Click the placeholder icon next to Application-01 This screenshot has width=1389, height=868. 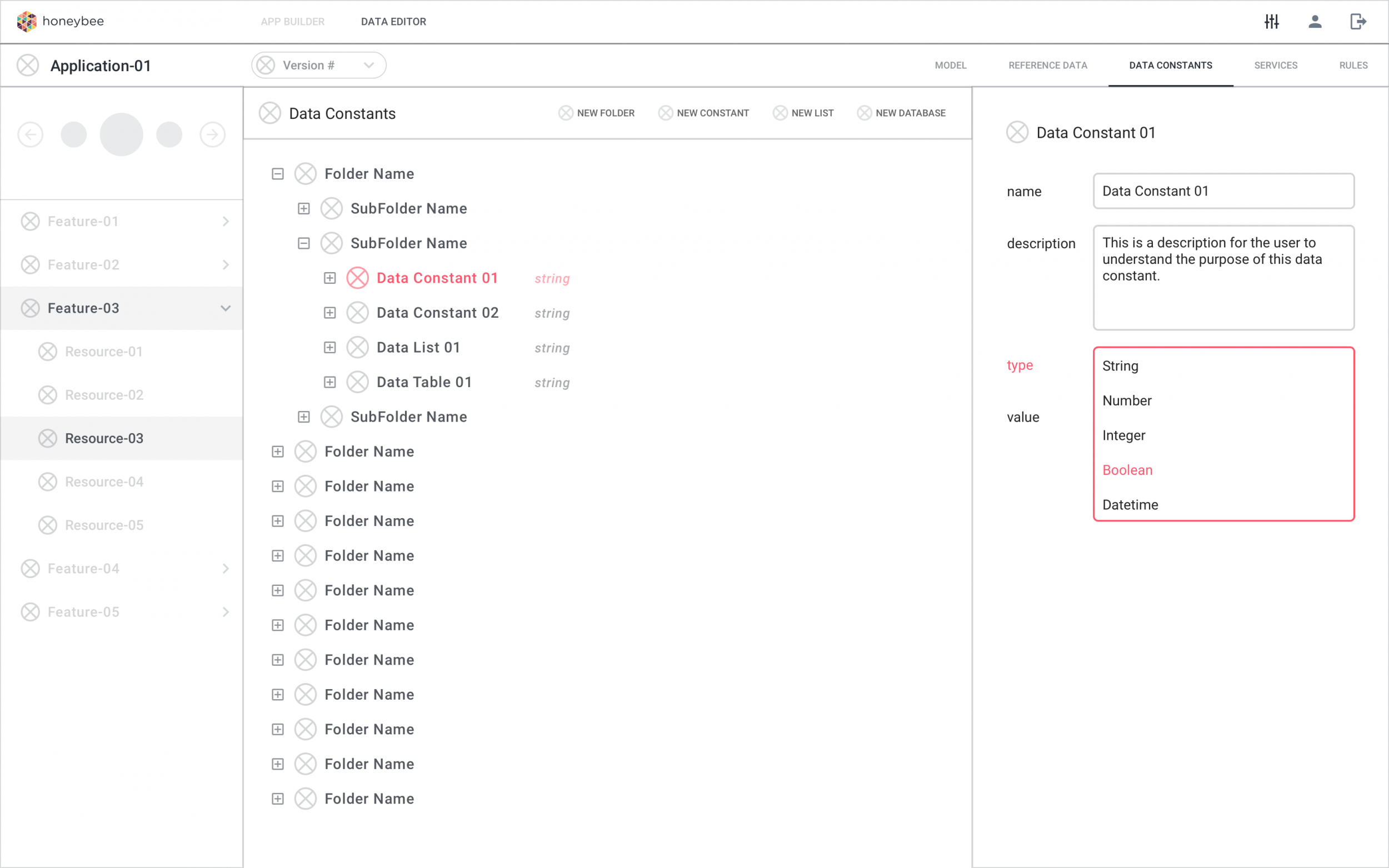pyautogui.click(x=28, y=66)
